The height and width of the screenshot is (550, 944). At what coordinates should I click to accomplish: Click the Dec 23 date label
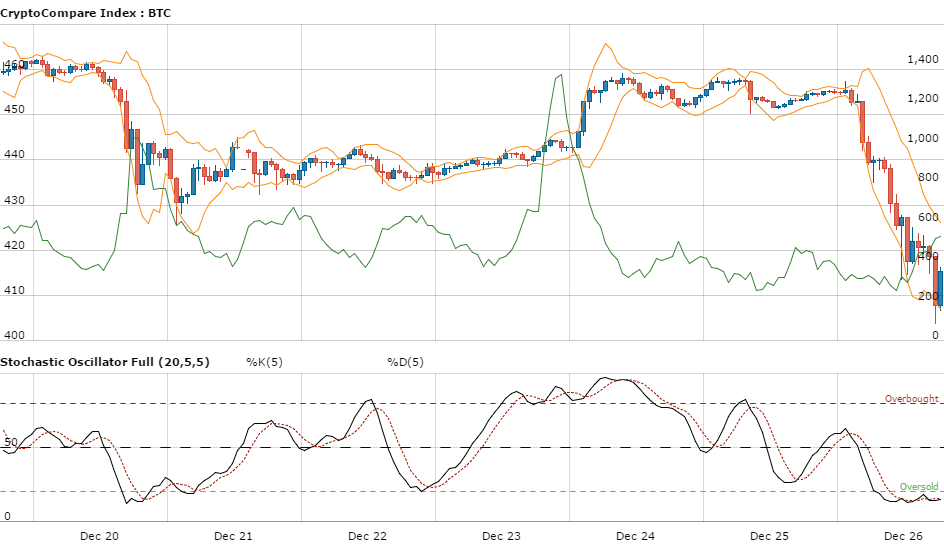(x=501, y=536)
